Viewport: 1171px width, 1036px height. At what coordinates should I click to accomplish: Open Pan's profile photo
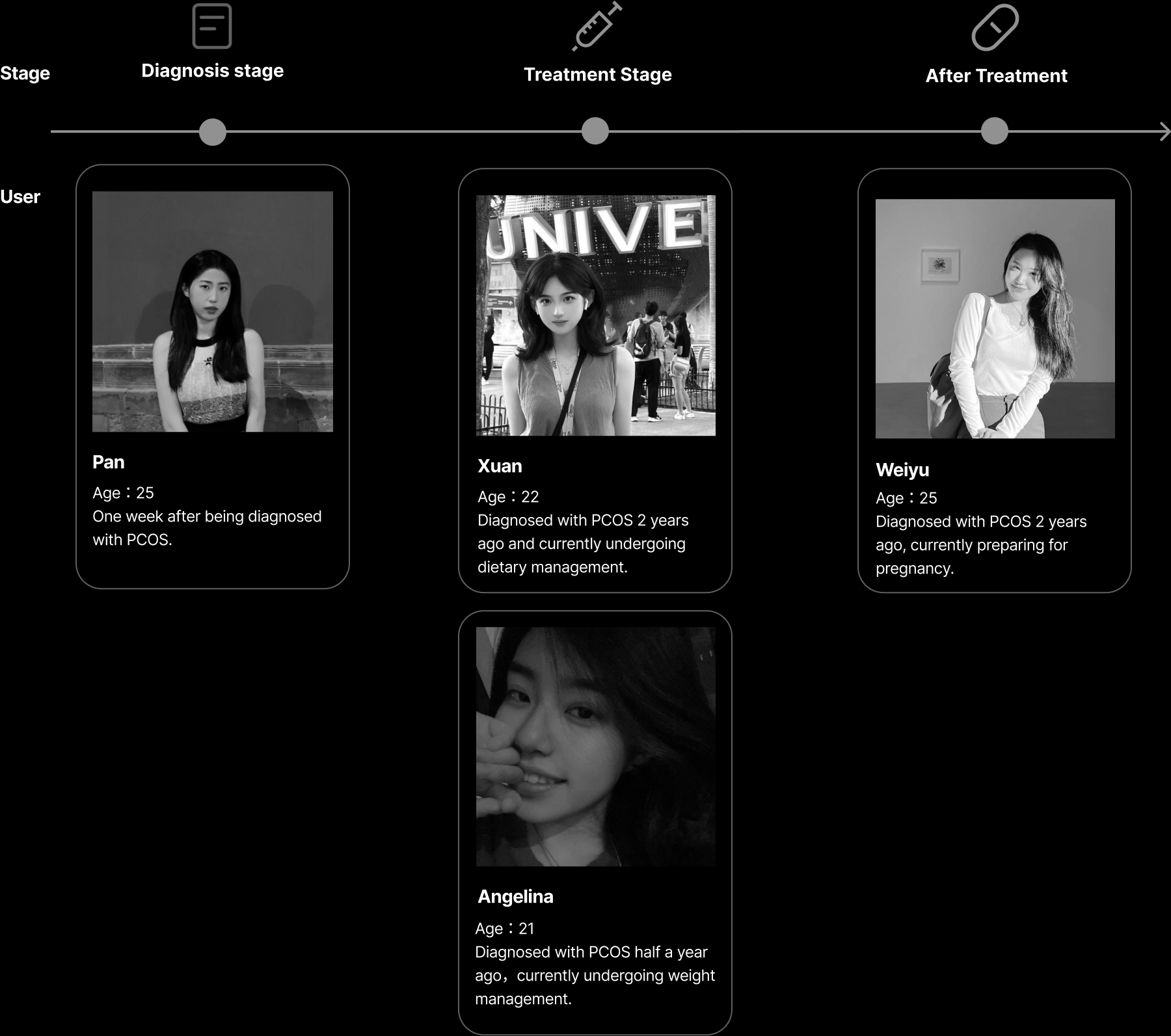[x=213, y=312]
